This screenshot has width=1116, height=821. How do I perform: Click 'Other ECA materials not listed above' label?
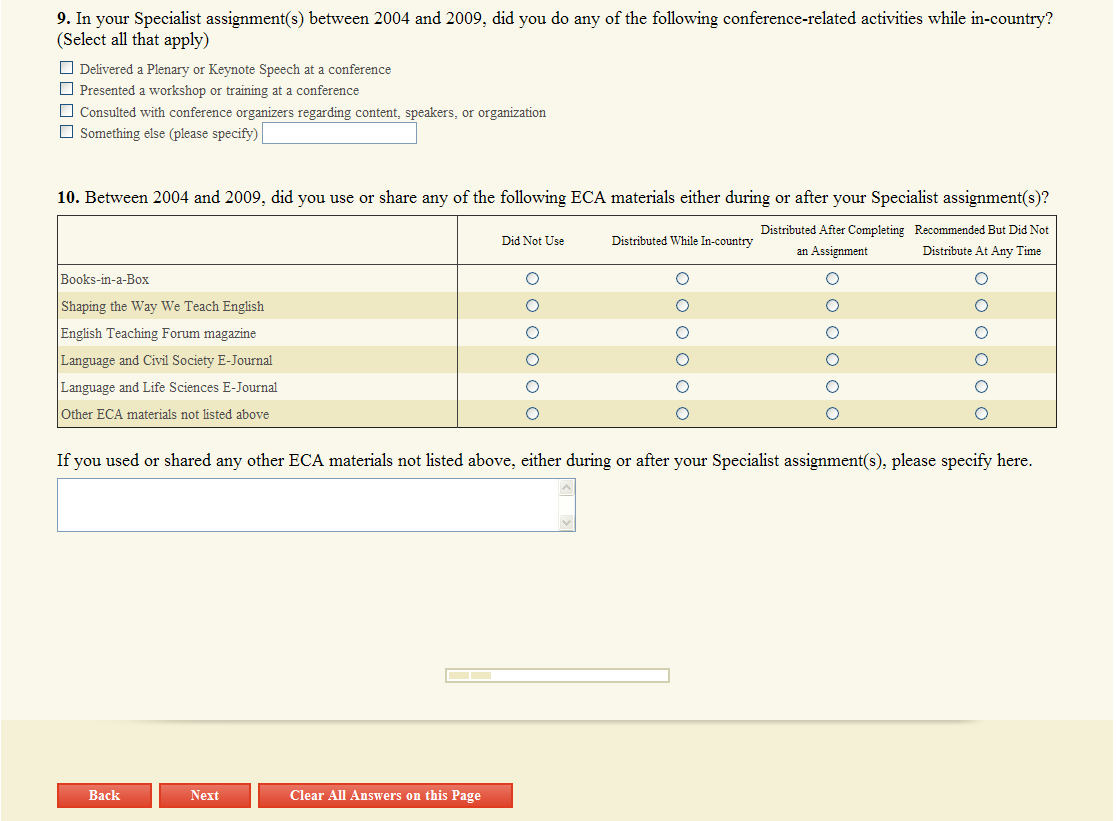pos(165,415)
